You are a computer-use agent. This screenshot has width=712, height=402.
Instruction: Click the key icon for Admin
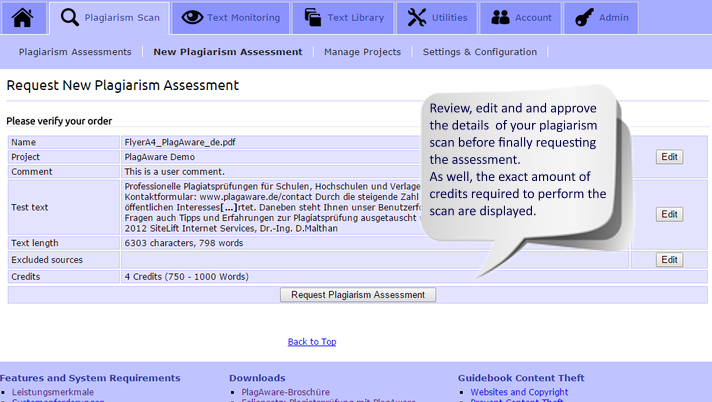click(584, 18)
